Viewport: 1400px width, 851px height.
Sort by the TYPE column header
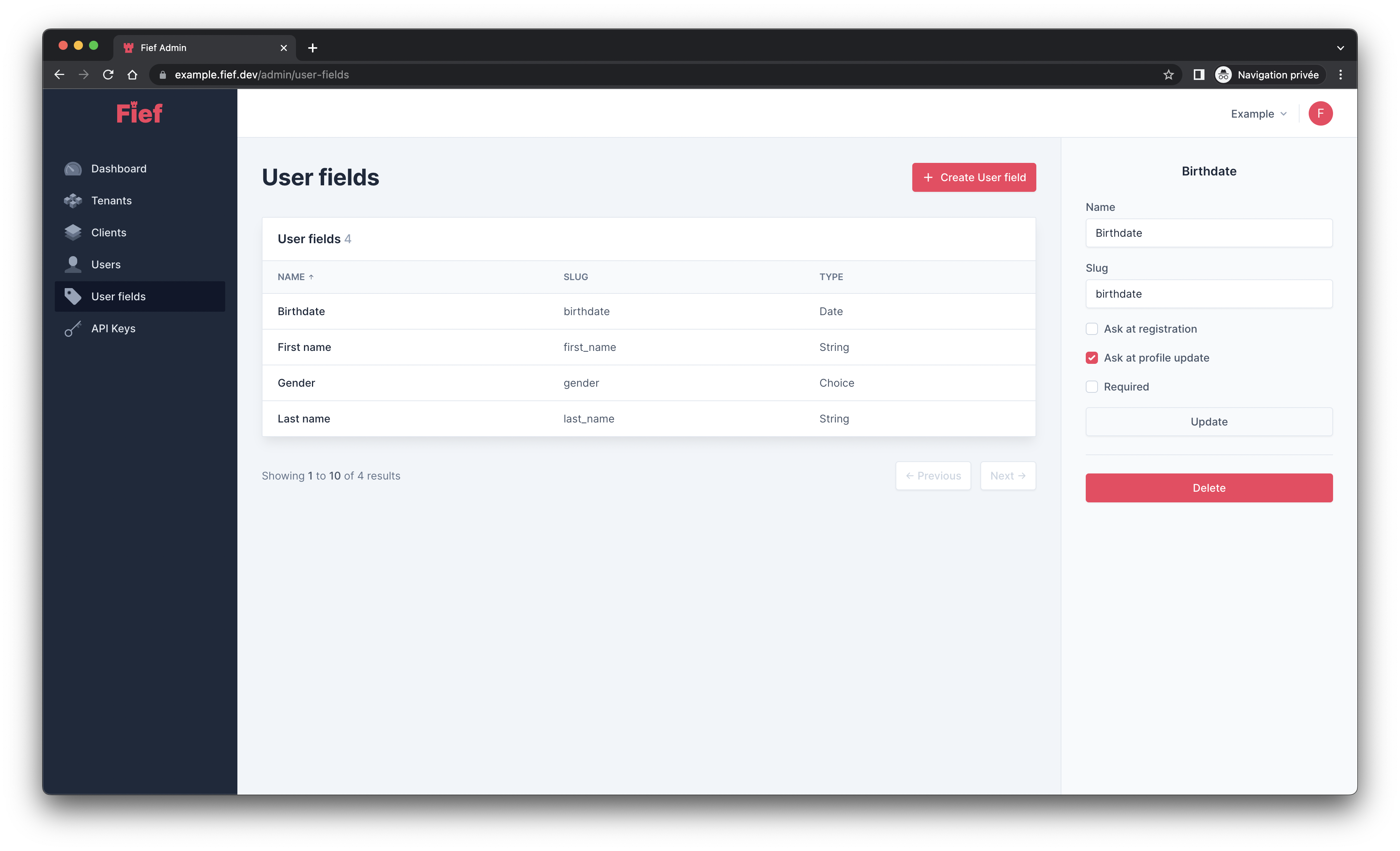[831, 277]
